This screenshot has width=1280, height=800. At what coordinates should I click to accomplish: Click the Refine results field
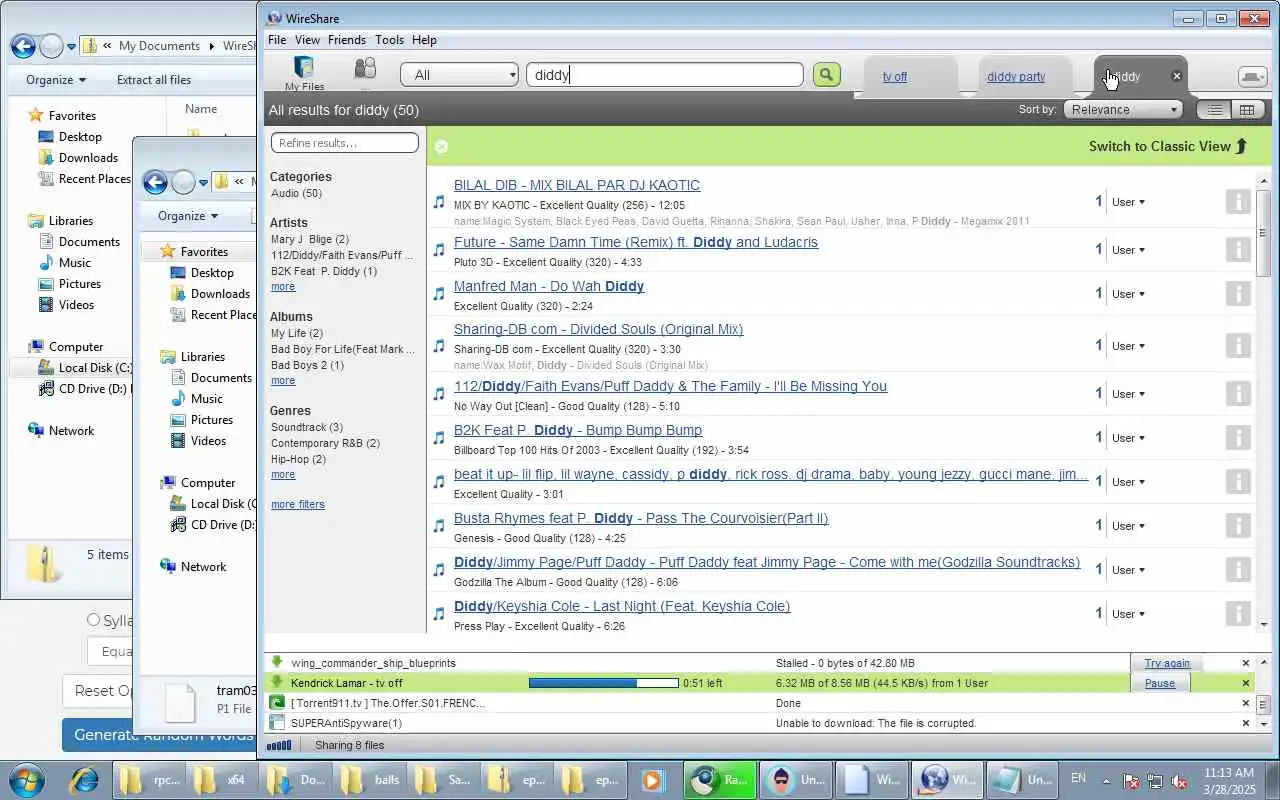coord(345,143)
